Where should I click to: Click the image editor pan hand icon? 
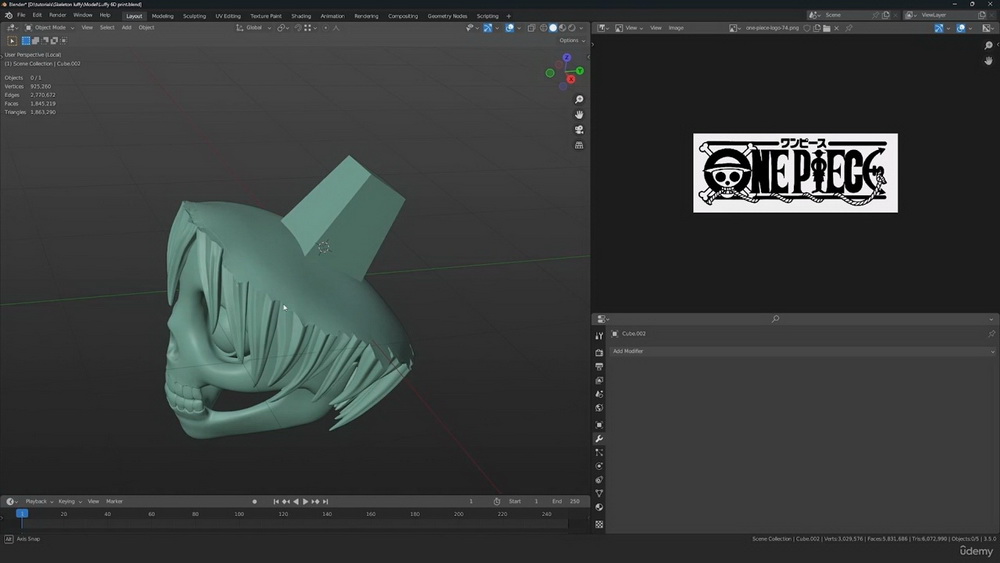pyautogui.click(x=989, y=61)
